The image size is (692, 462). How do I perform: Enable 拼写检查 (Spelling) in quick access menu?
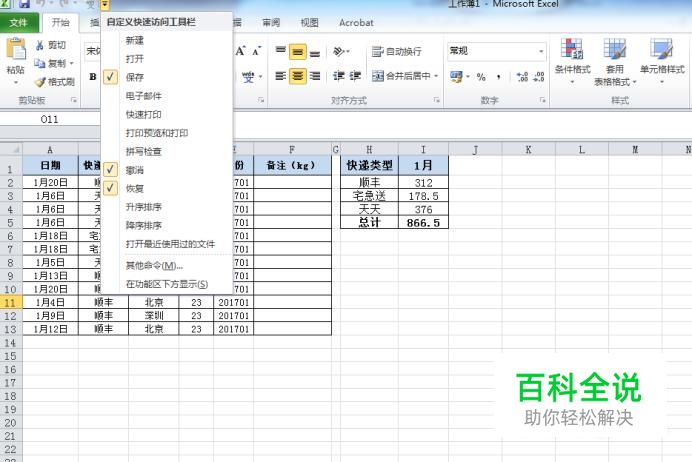pos(167,152)
